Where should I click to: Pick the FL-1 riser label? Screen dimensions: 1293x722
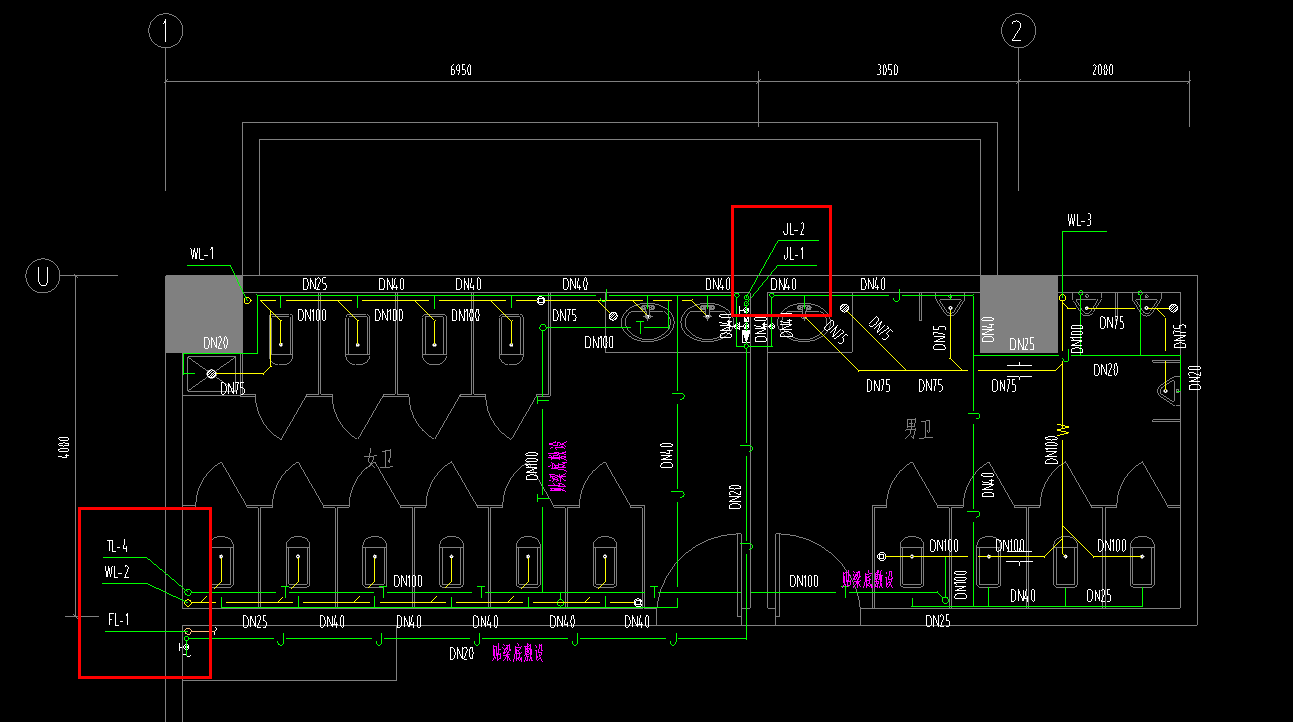(x=119, y=620)
